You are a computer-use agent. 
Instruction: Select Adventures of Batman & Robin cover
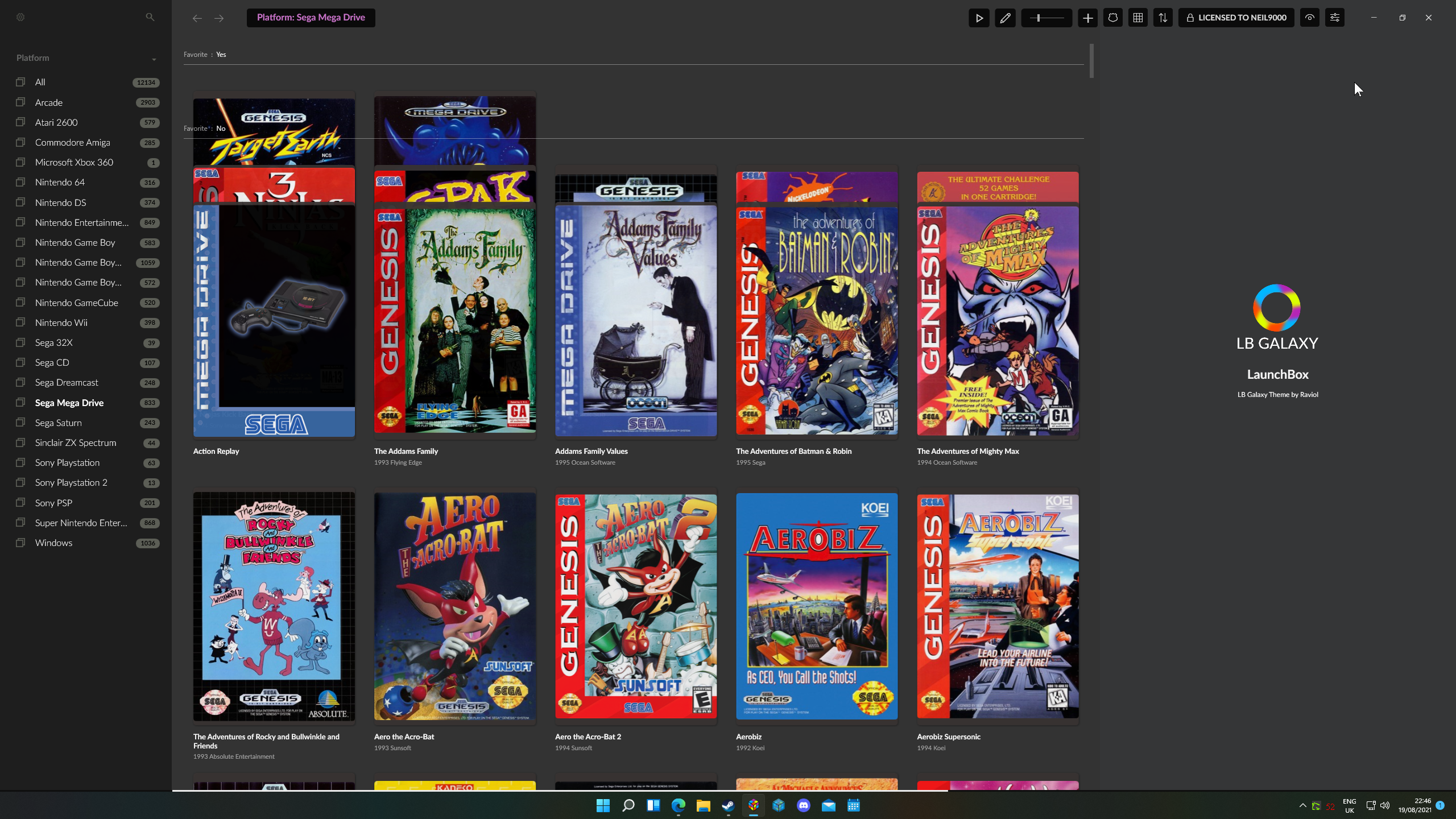[x=816, y=320]
